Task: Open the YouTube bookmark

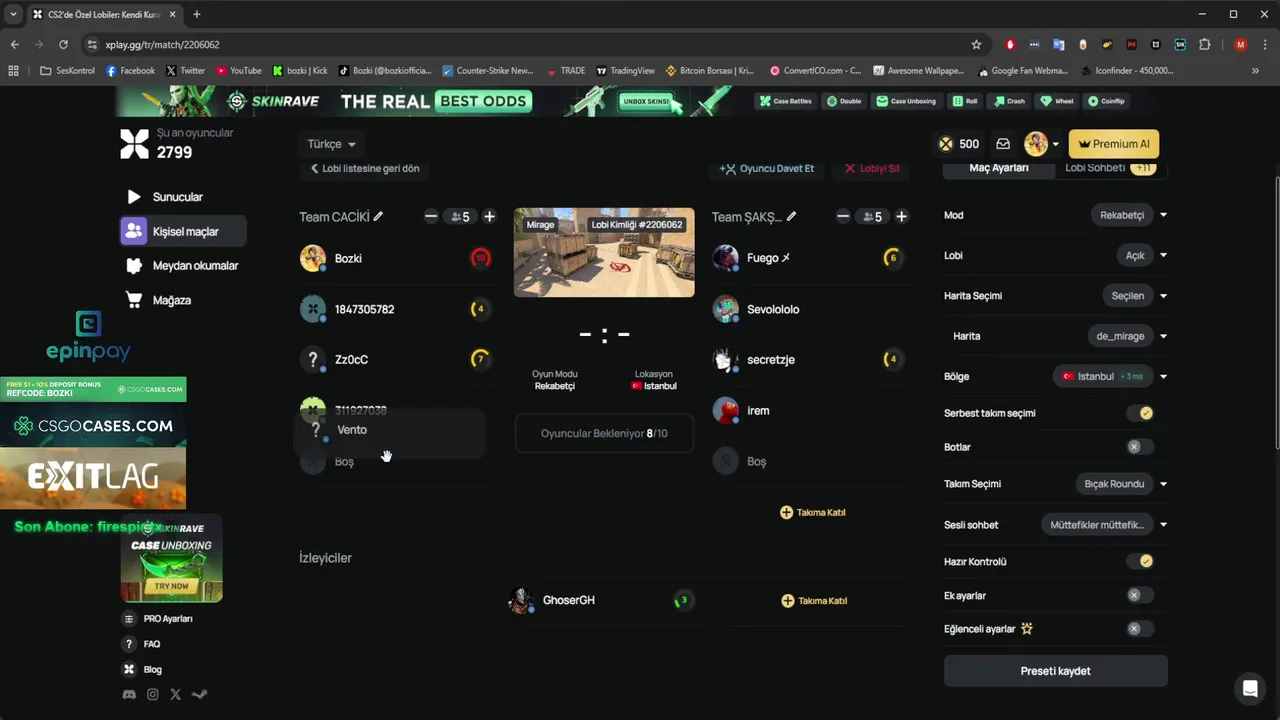Action: click(x=239, y=71)
